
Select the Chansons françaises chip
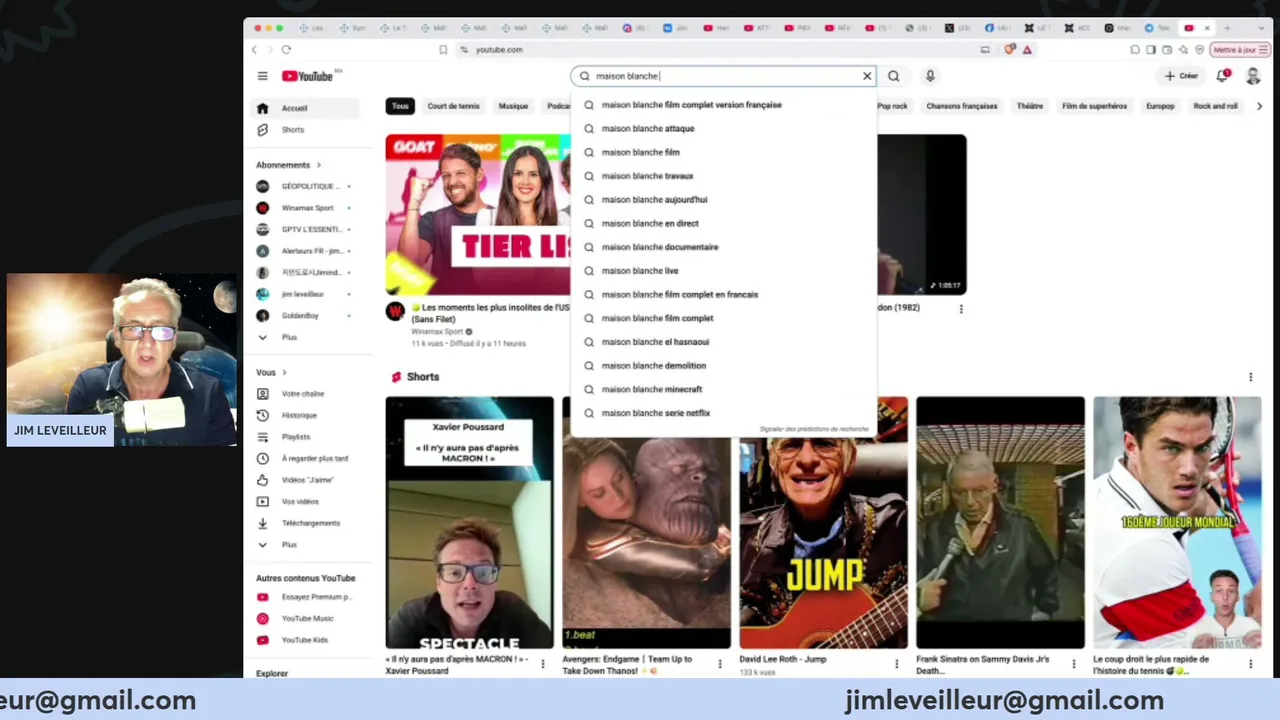pos(961,106)
